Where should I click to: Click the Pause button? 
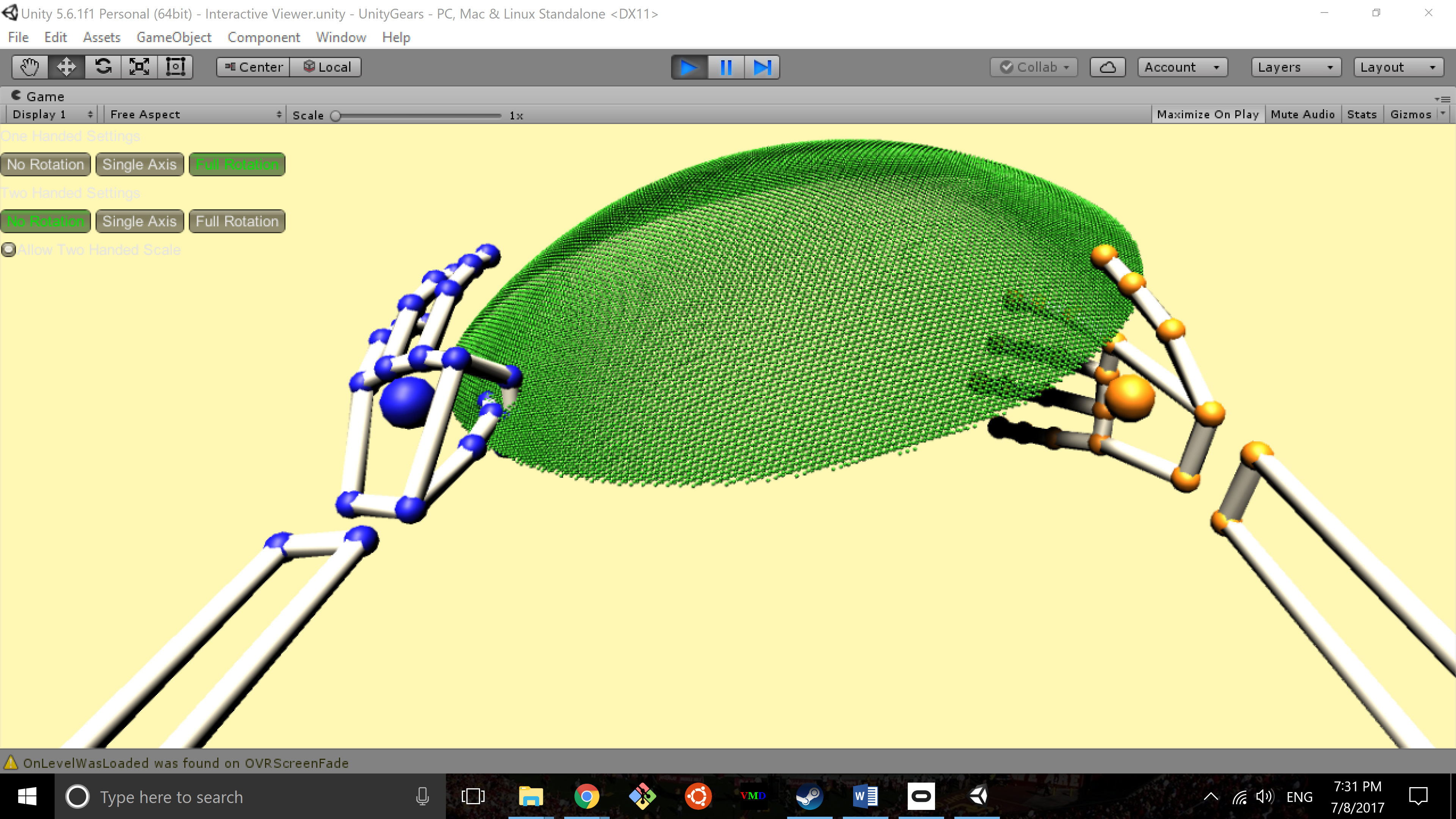point(726,67)
